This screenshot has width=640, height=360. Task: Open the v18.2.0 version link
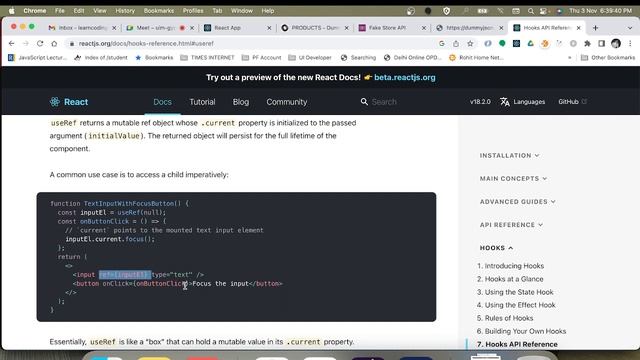480,102
